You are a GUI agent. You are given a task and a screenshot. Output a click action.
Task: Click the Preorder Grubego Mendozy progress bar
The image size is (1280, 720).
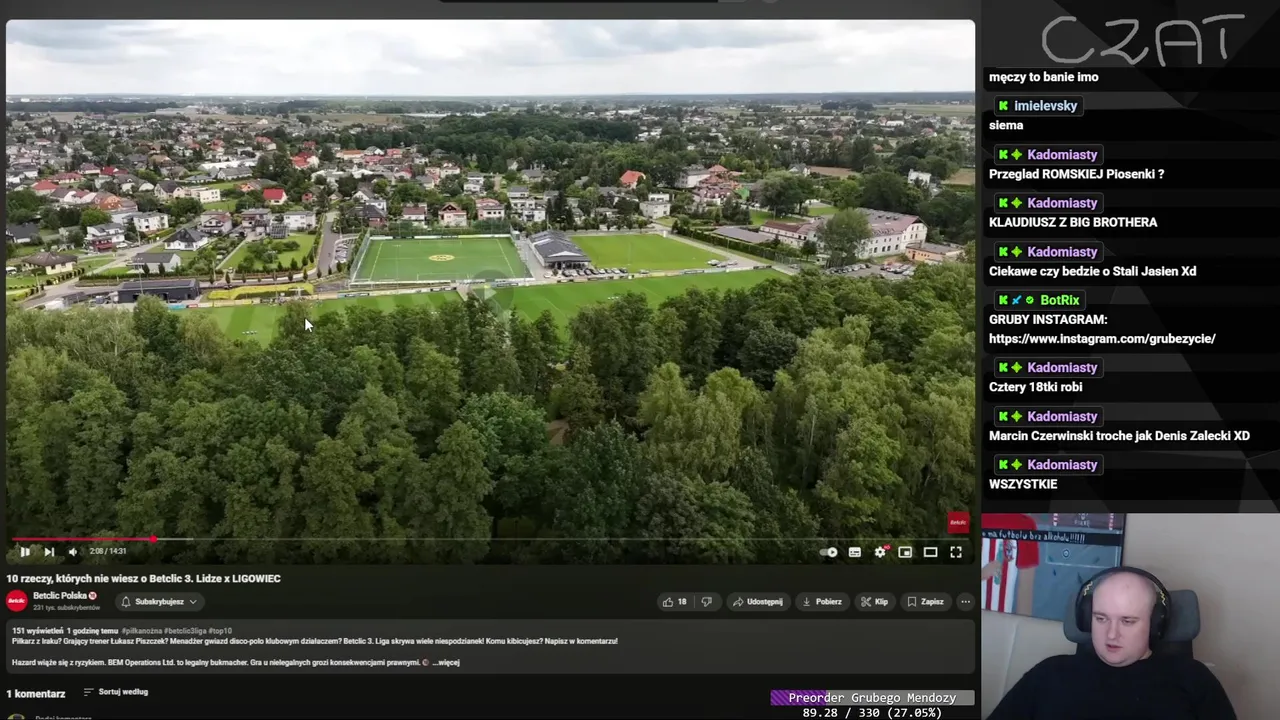(x=872, y=698)
